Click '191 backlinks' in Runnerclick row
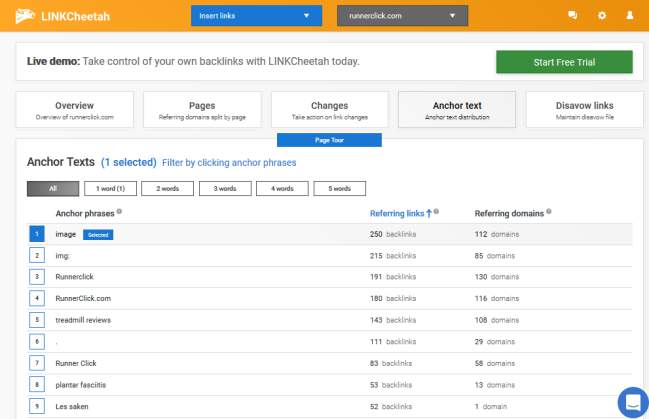The image size is (649, 419). 393,277
